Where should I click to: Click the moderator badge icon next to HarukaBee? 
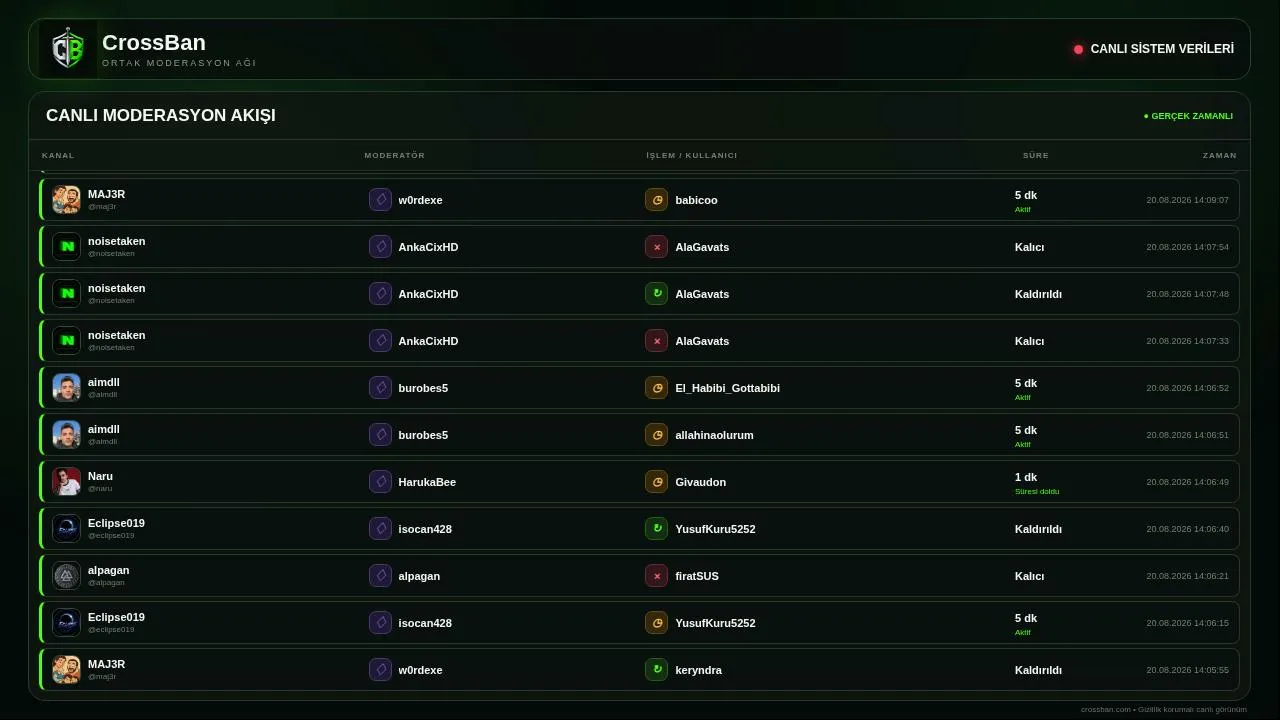tap(380, 482)
